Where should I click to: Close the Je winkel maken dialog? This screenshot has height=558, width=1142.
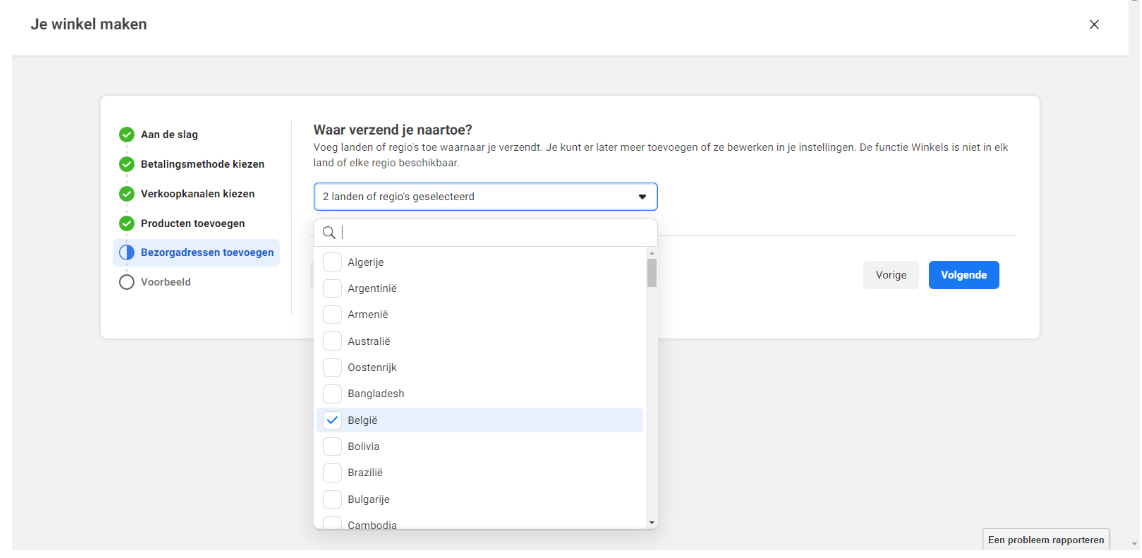1094,25
